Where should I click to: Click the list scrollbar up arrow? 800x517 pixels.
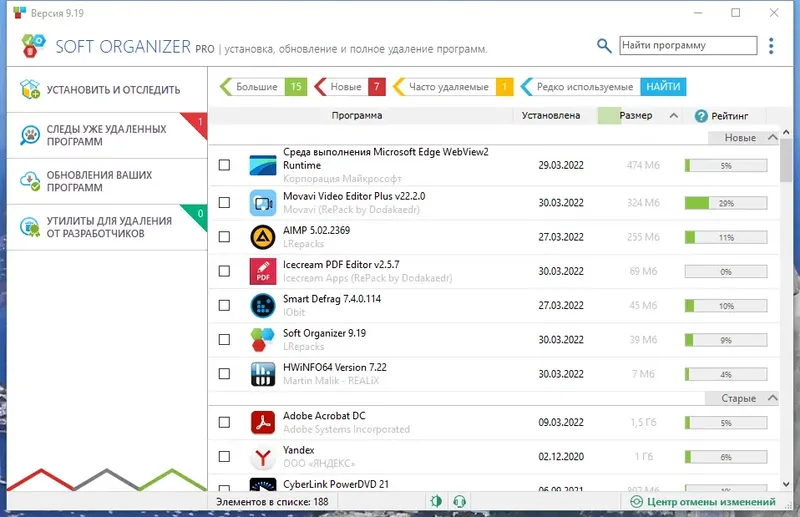786,132
